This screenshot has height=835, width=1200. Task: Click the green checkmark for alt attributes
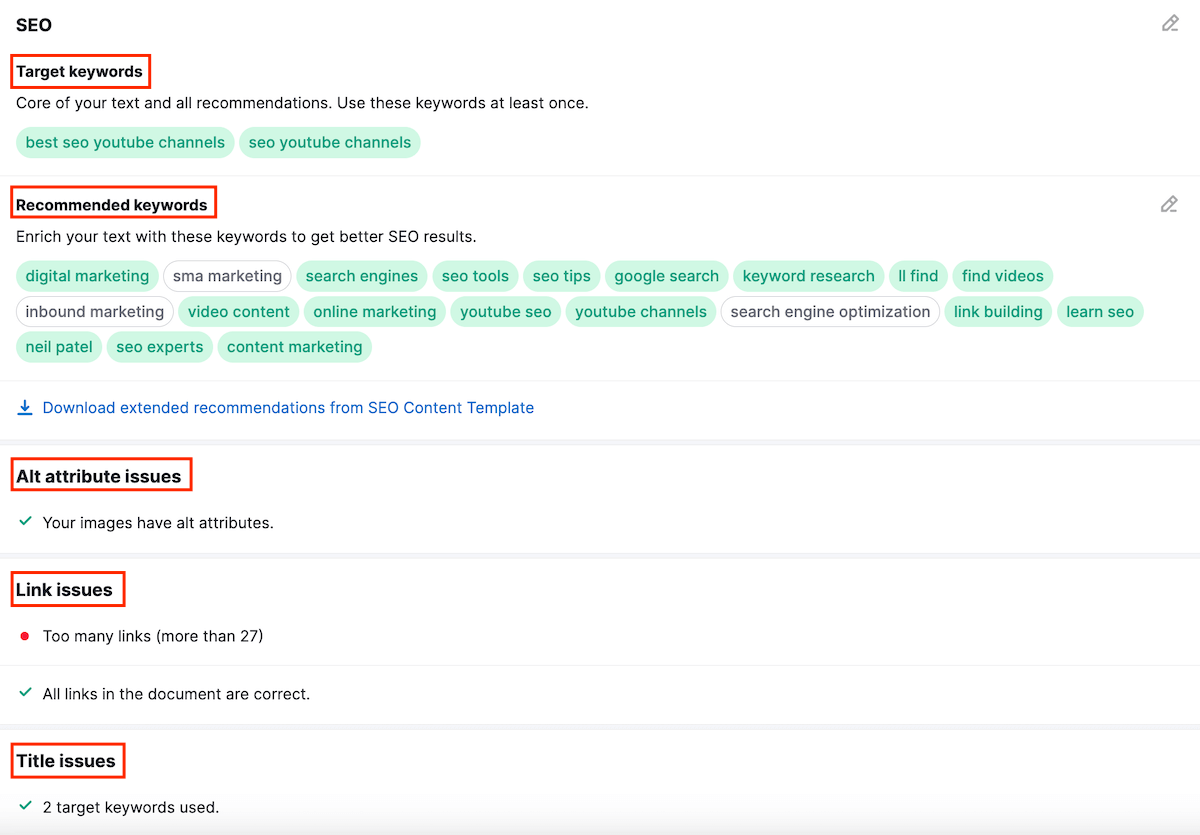(26, 522)
